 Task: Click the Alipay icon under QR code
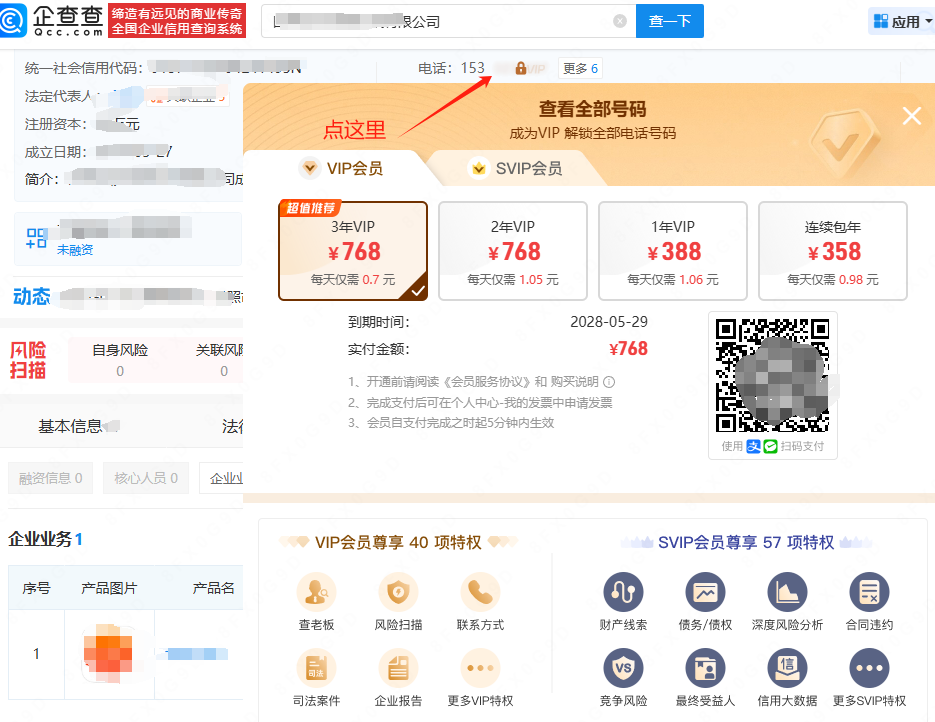pyautogui.click(x=753, y=447)
